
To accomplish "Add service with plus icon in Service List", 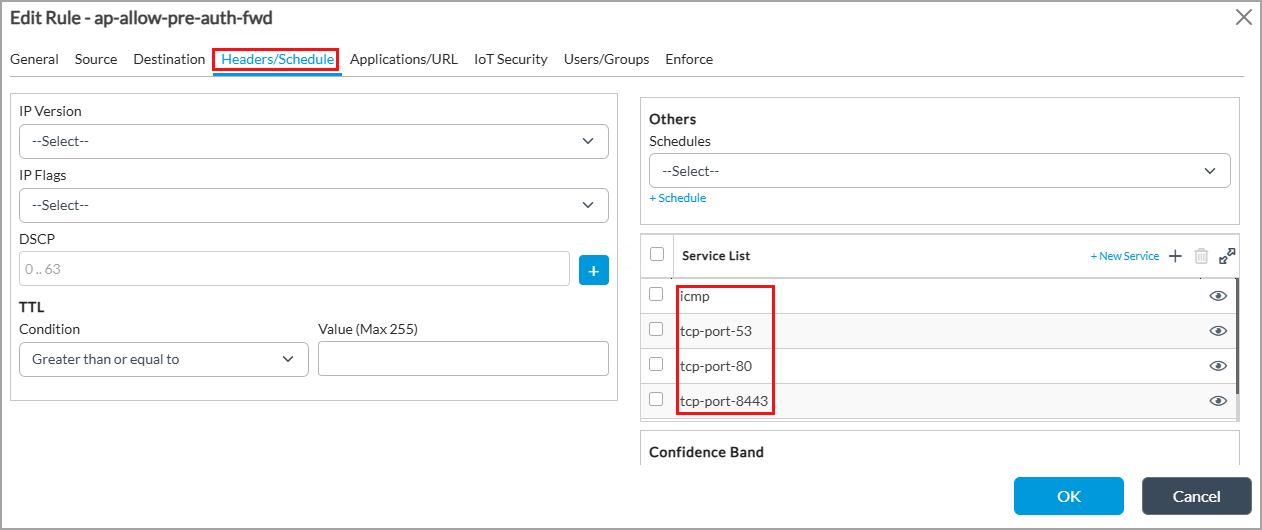I will coord(1176,256).
